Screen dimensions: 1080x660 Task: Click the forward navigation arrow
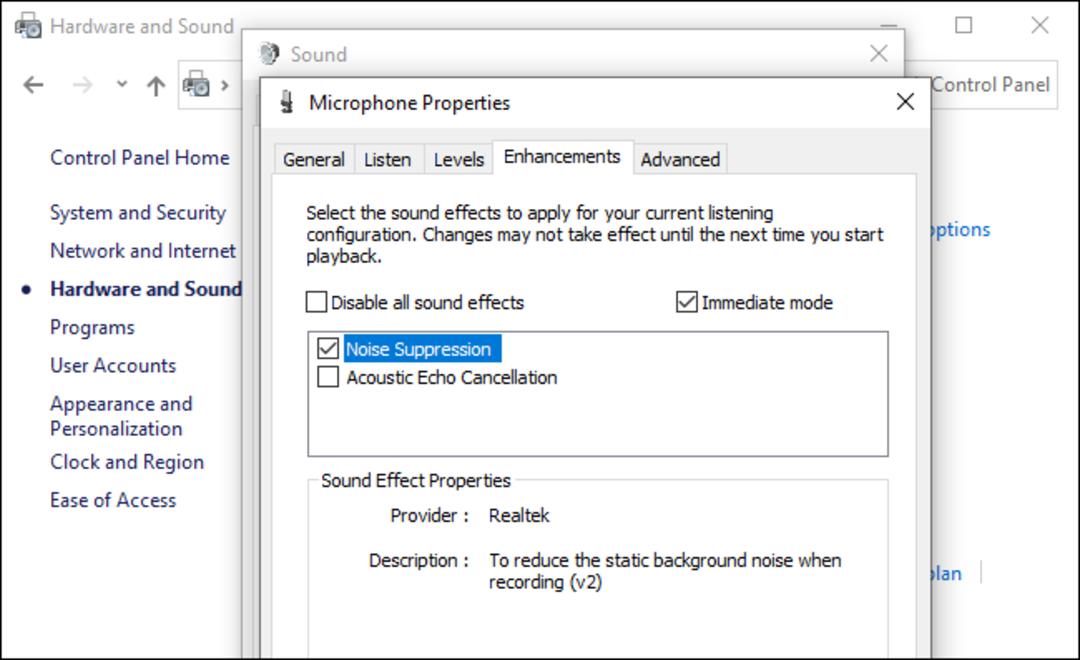[x=83, y=85]
